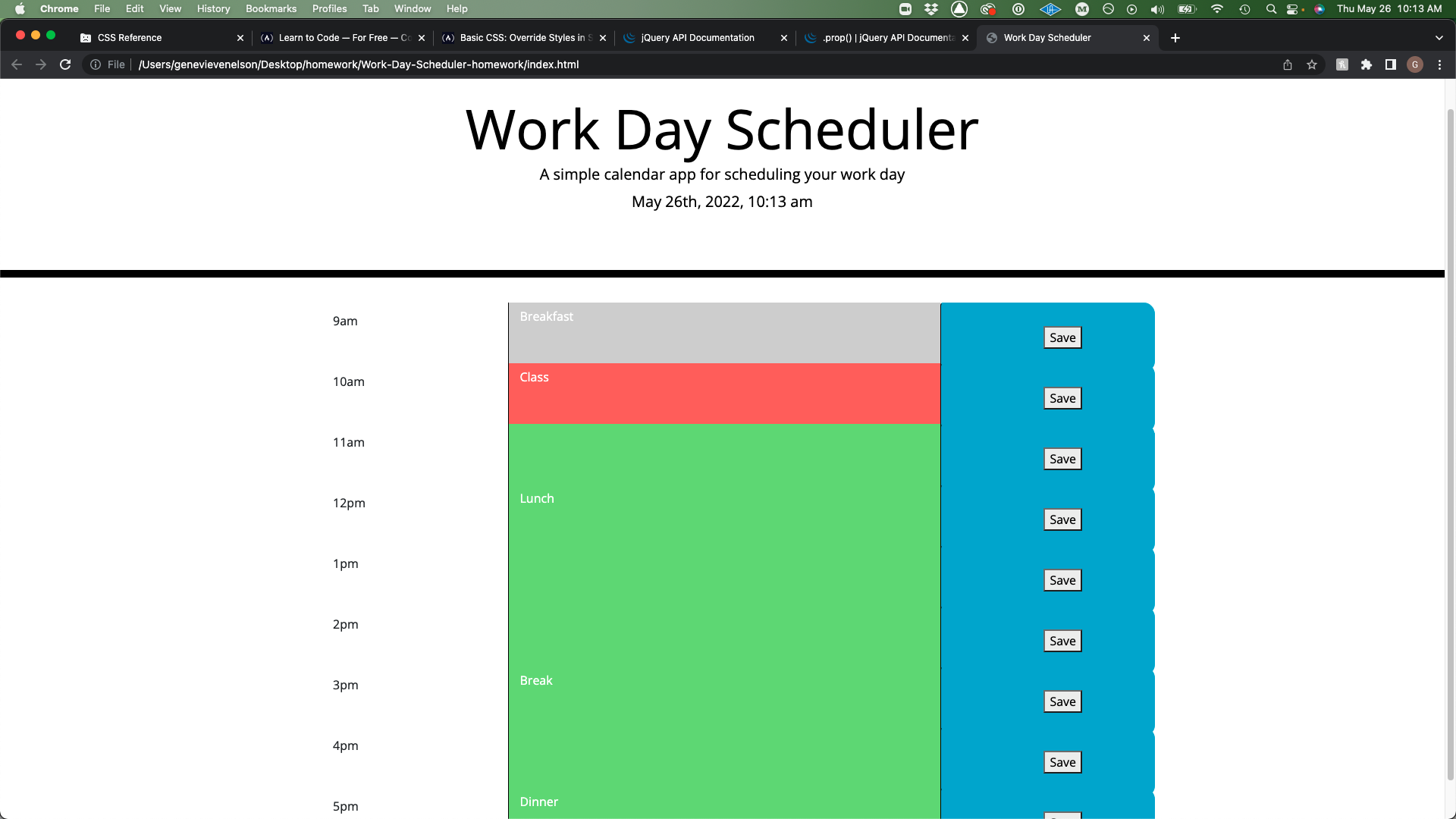Click the page vertical scrollbar
This screenshot has height=819, width=1456.
click(x=1451, y=444)
